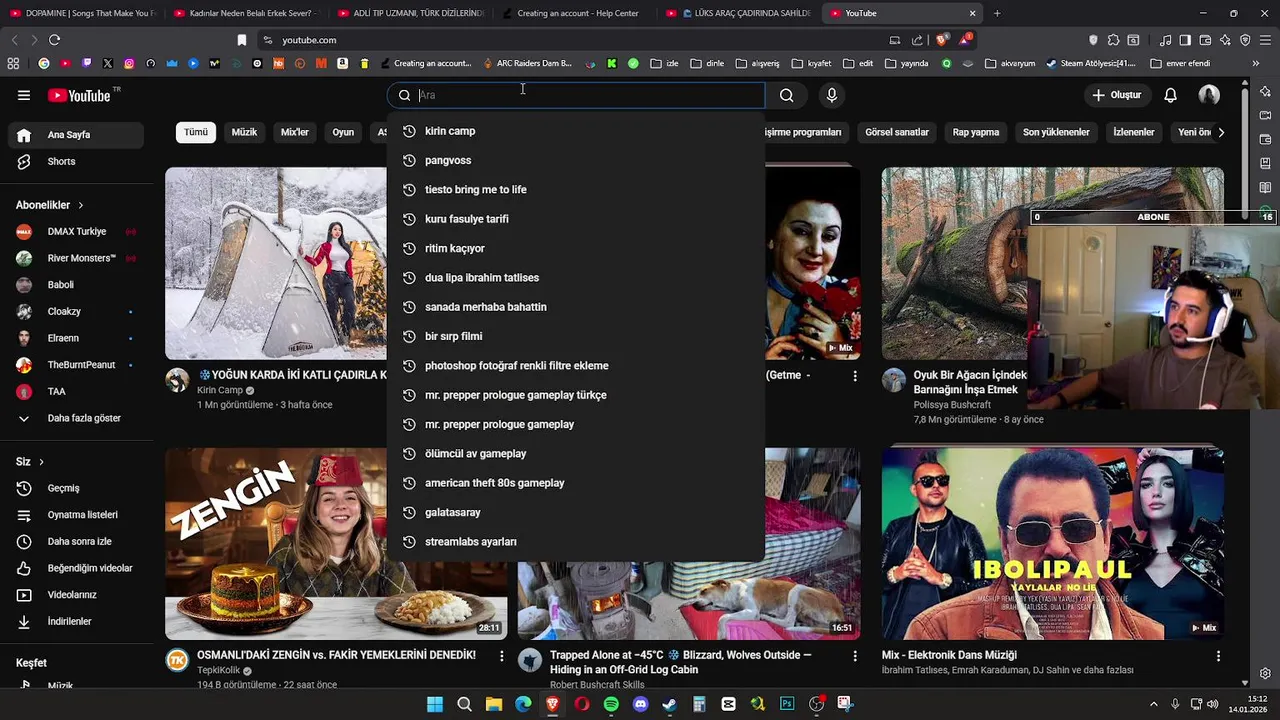Viewport: 1280px width, 720px height.
Task: Open DMAX Turkiye subscription channel
Action: 76,232
